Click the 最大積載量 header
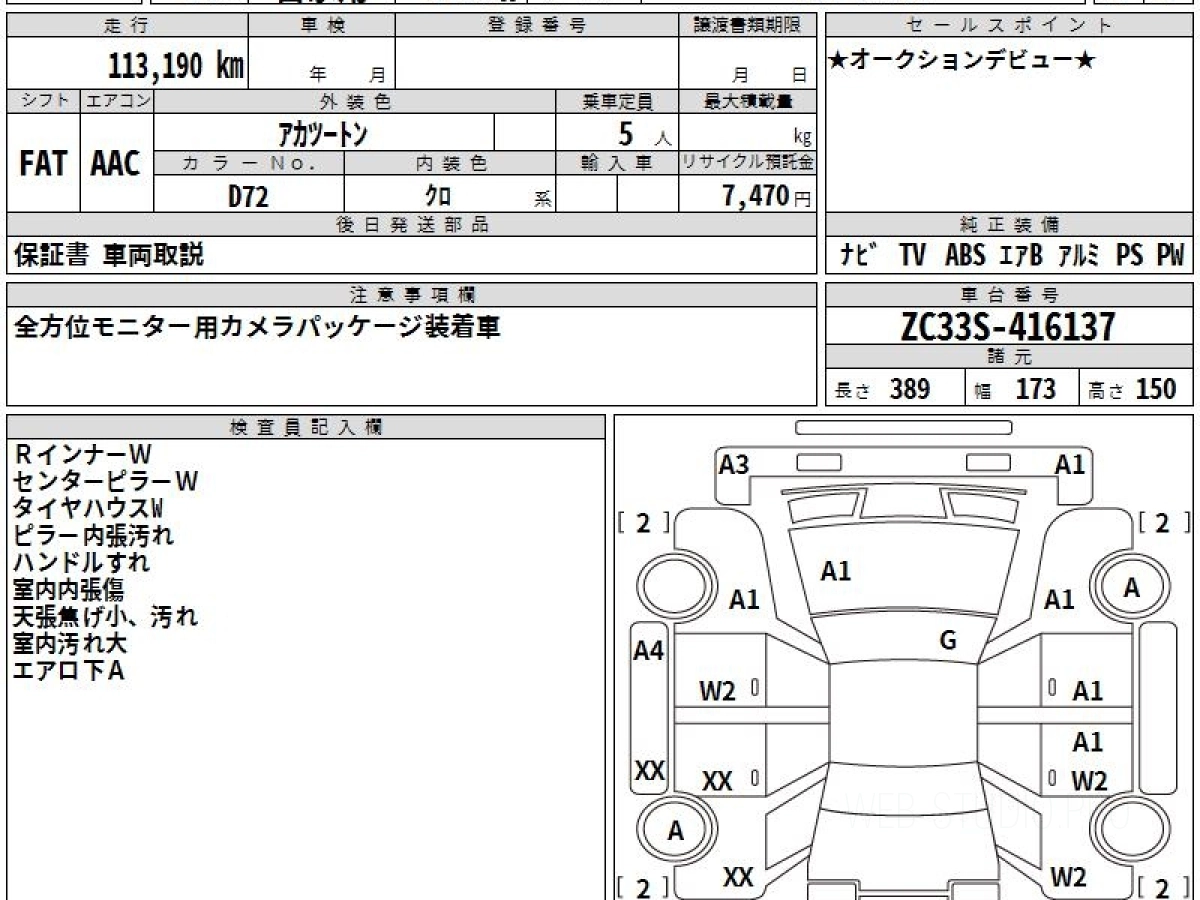 (x=748, y=101)
